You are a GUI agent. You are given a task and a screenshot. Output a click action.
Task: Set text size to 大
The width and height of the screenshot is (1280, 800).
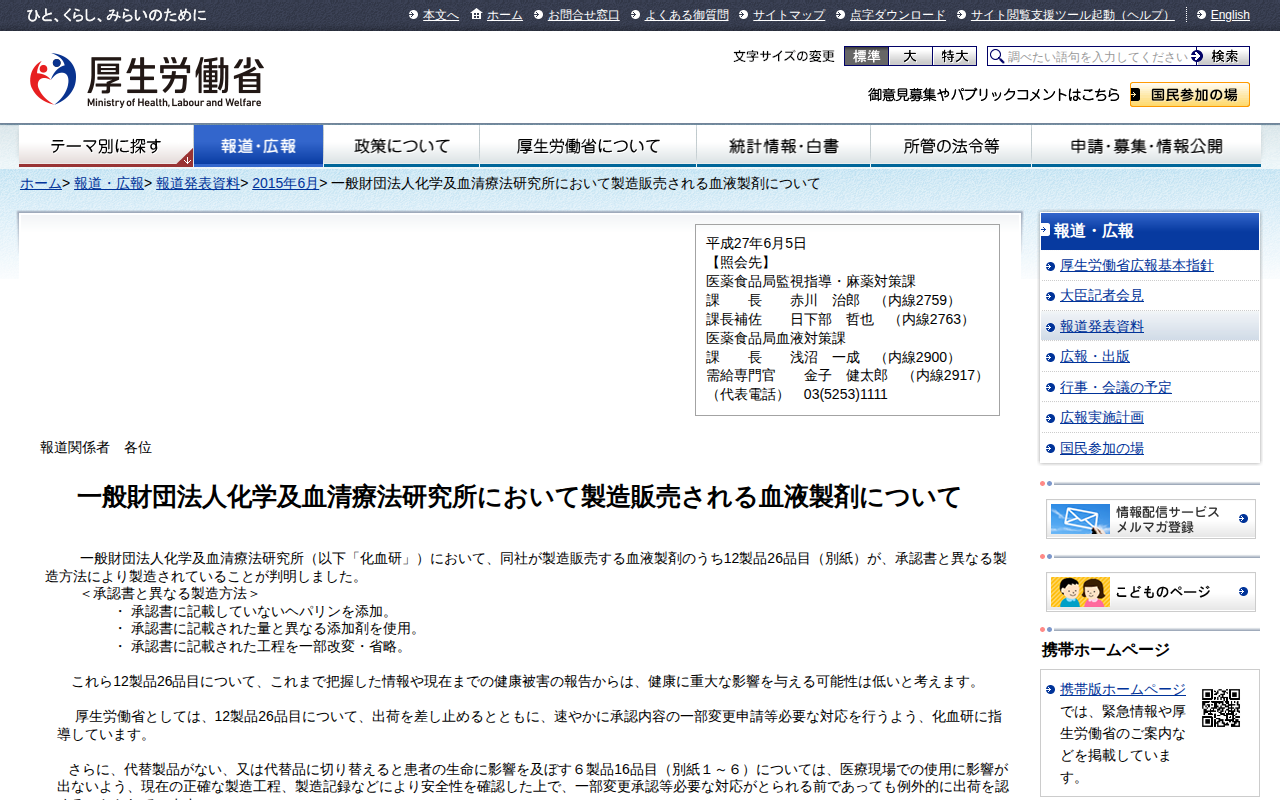point(910,56)
